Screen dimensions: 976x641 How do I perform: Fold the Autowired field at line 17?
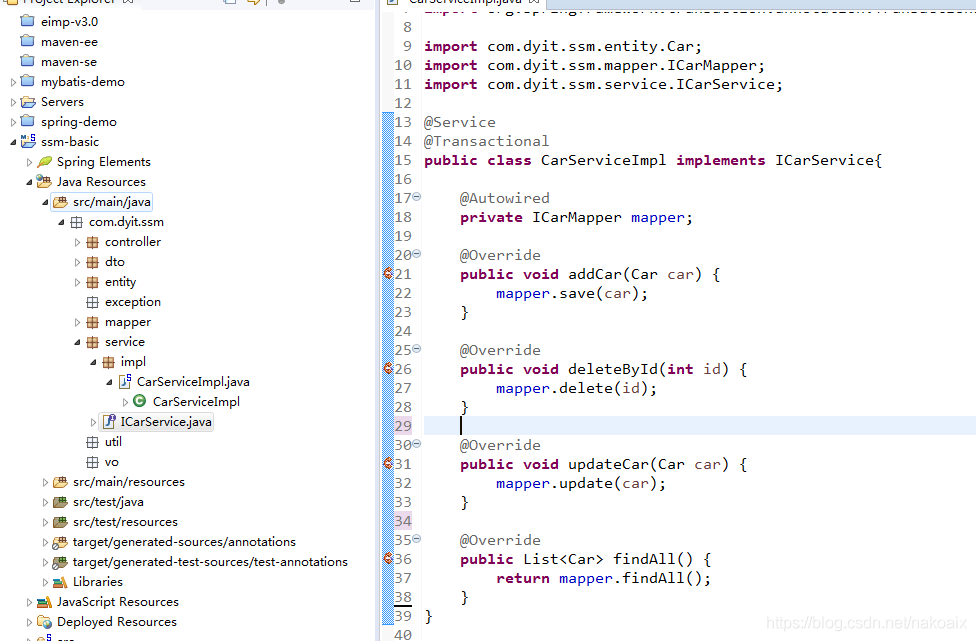click(x=417, y=197)
